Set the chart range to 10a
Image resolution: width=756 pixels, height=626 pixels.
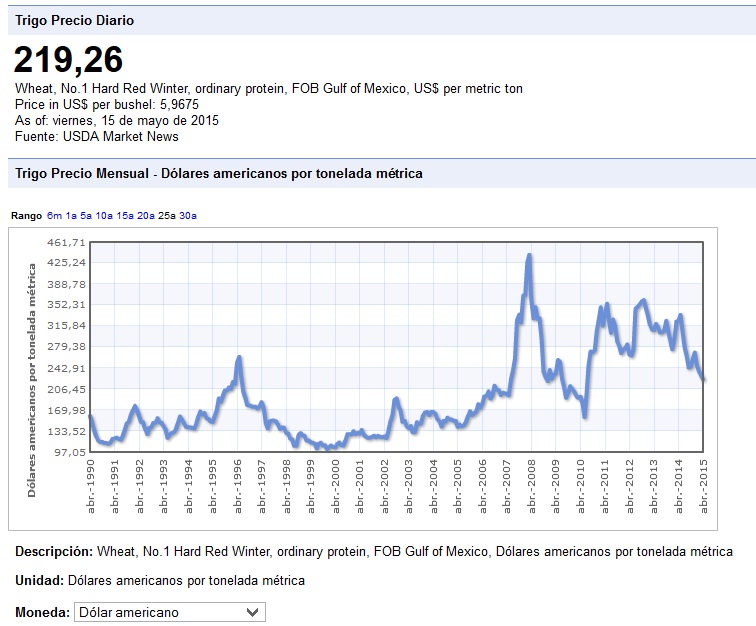click(x=104, y=216)
